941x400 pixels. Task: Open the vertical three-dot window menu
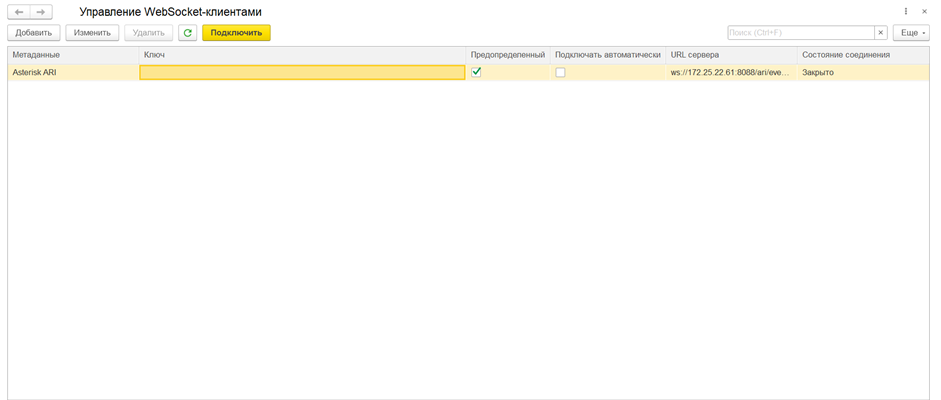(x=906, y=11)
